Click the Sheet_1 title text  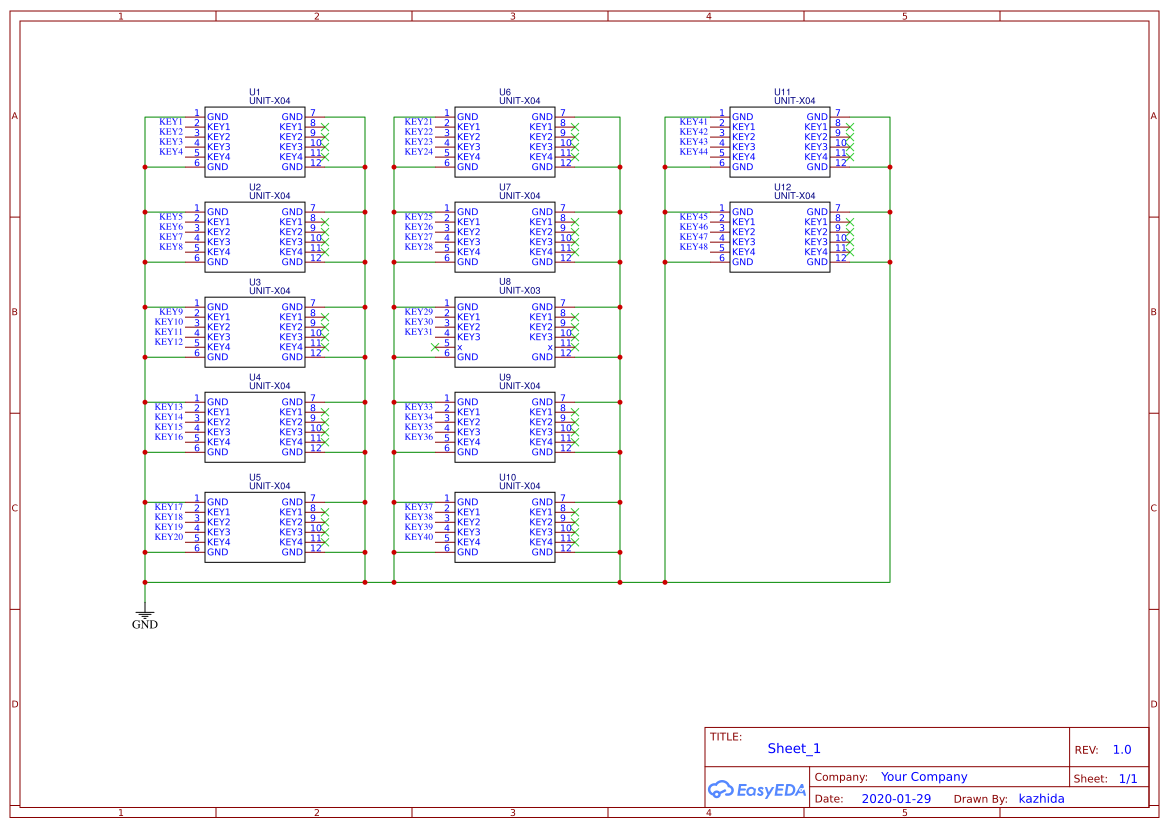(793, 748)
